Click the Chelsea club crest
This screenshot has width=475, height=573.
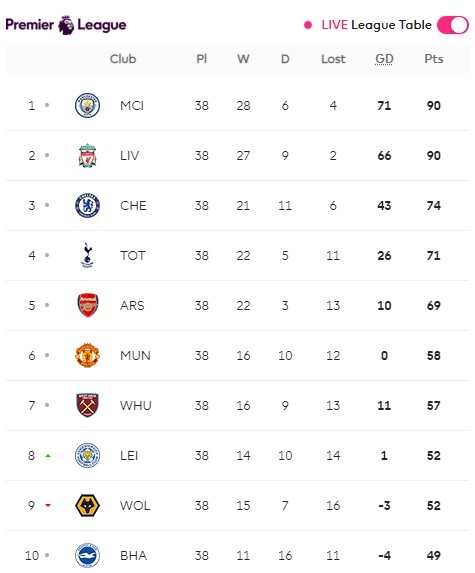(87, 205)
